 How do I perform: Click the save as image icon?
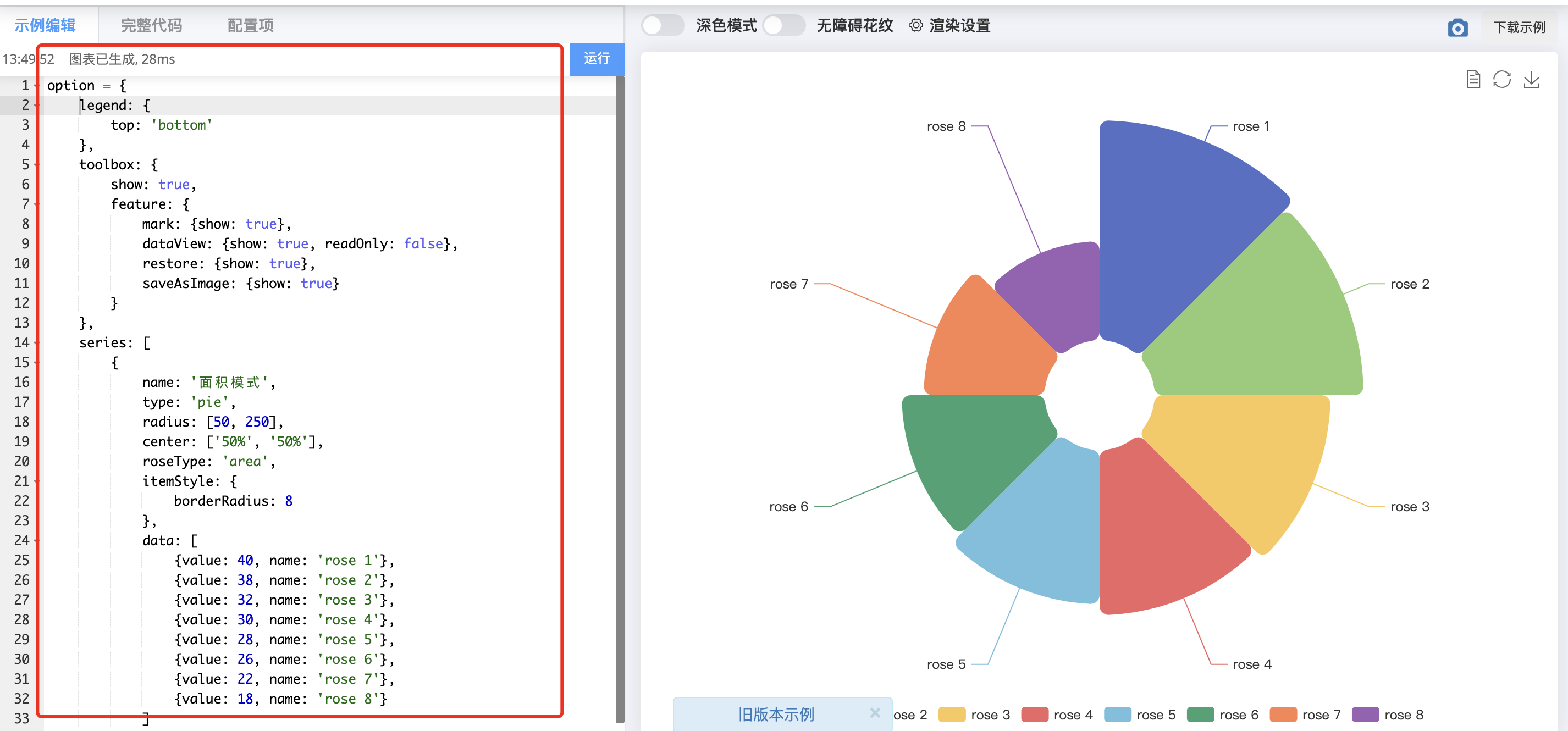[1532, 80]
